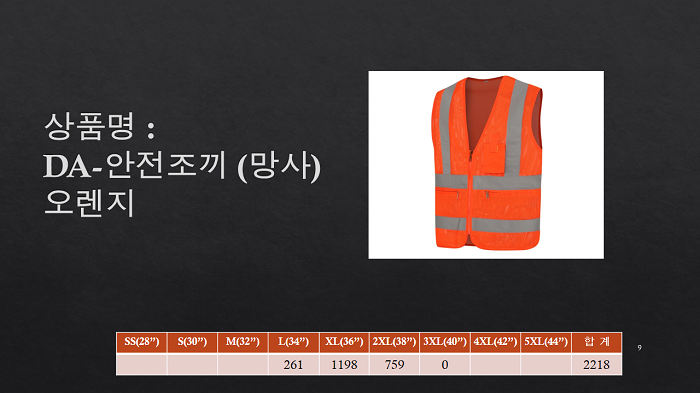700x393 pixels.
Task: Click the 오렌지 color name text
Action: coord(89,203)
